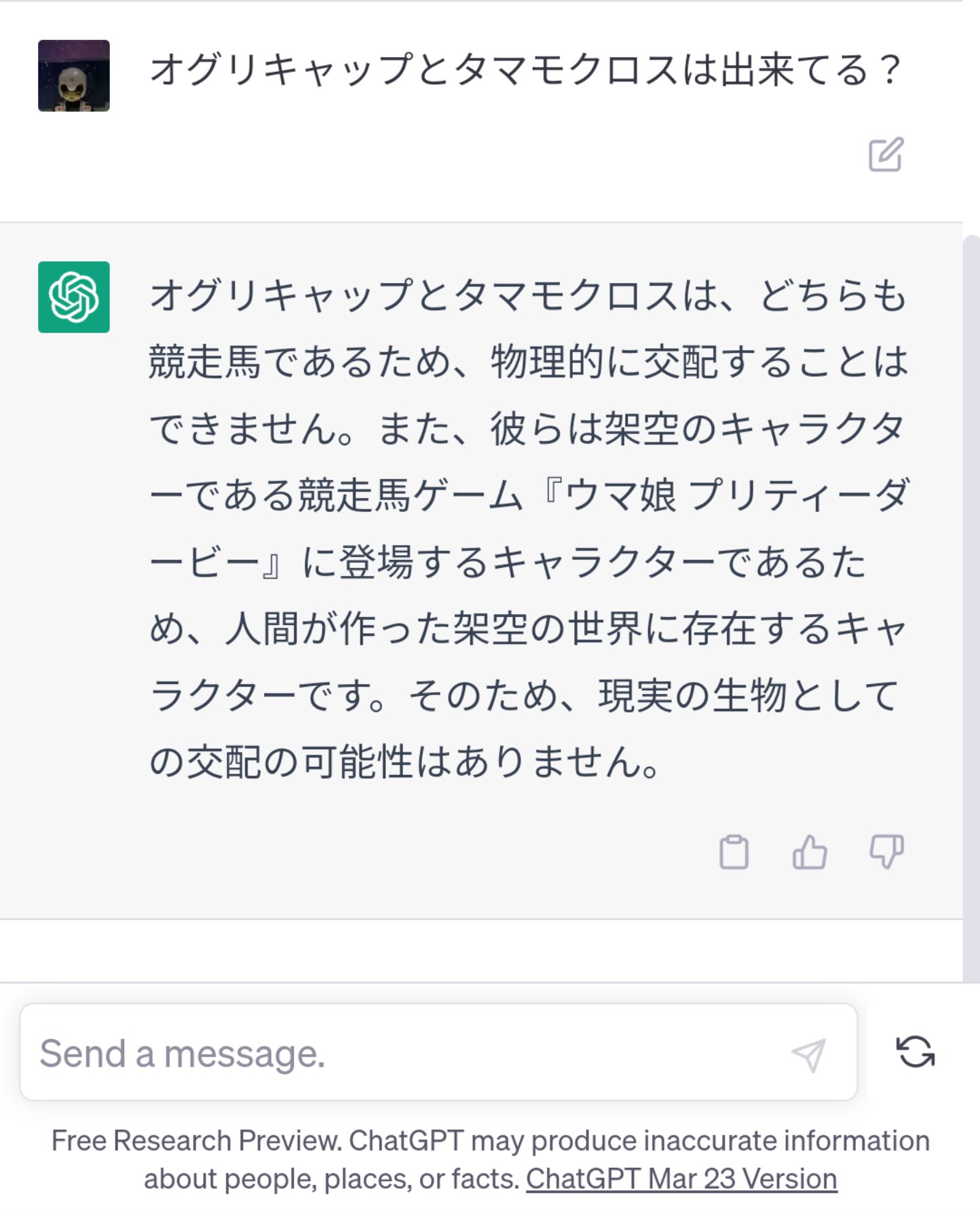Click the edit message pencil icon
The image size is (980, 1214).
(x=886, y=155)
